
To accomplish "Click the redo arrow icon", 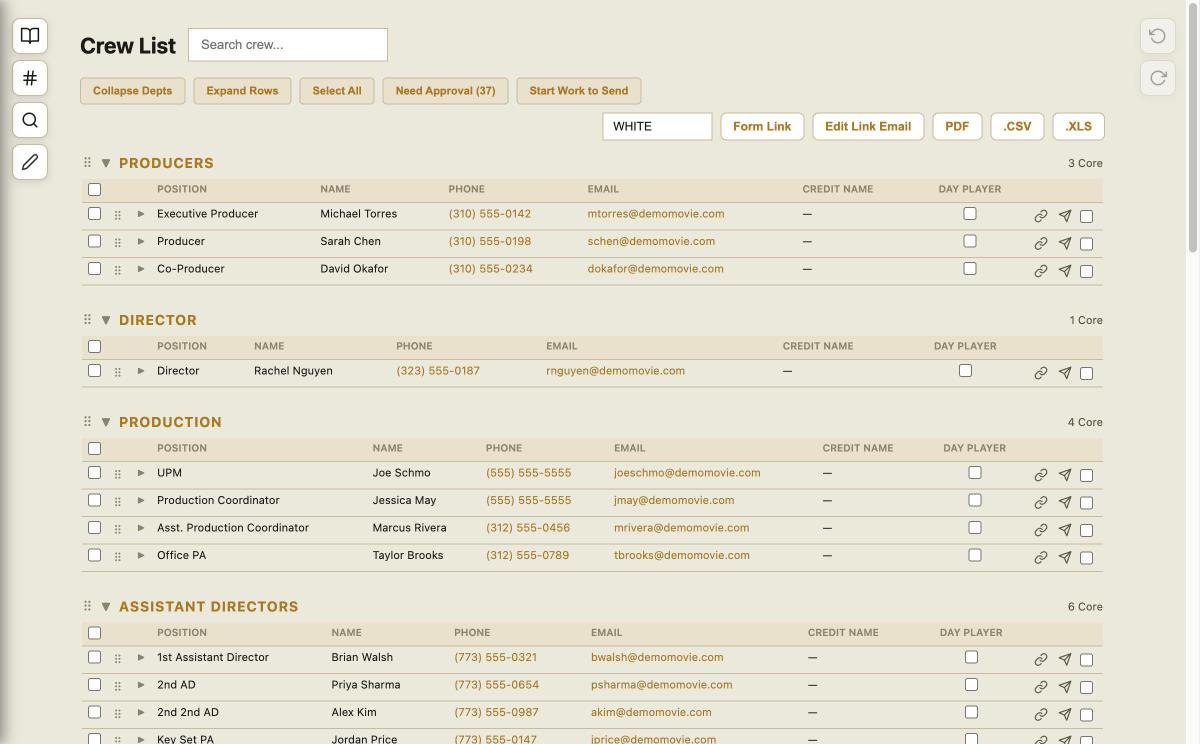I will click(x=1158, y=78).
